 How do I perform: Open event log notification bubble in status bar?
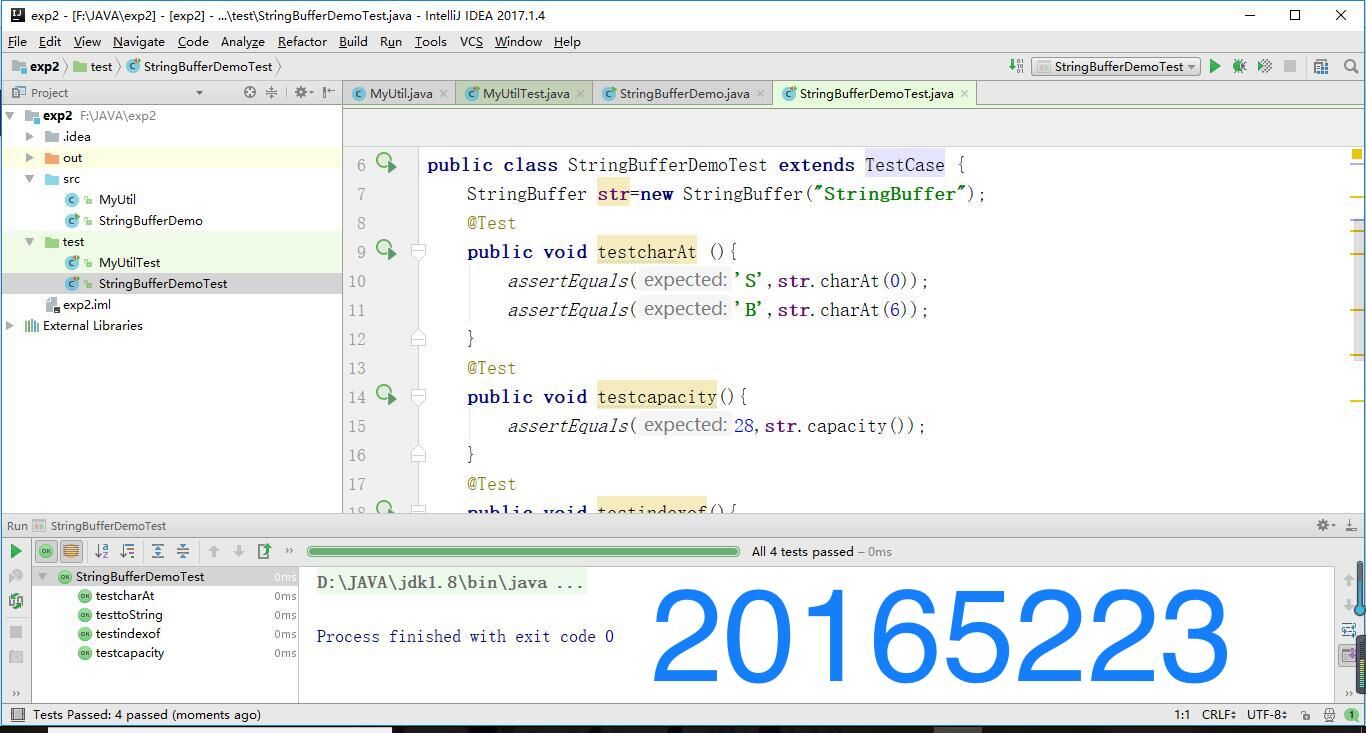tap(1351, 715)
